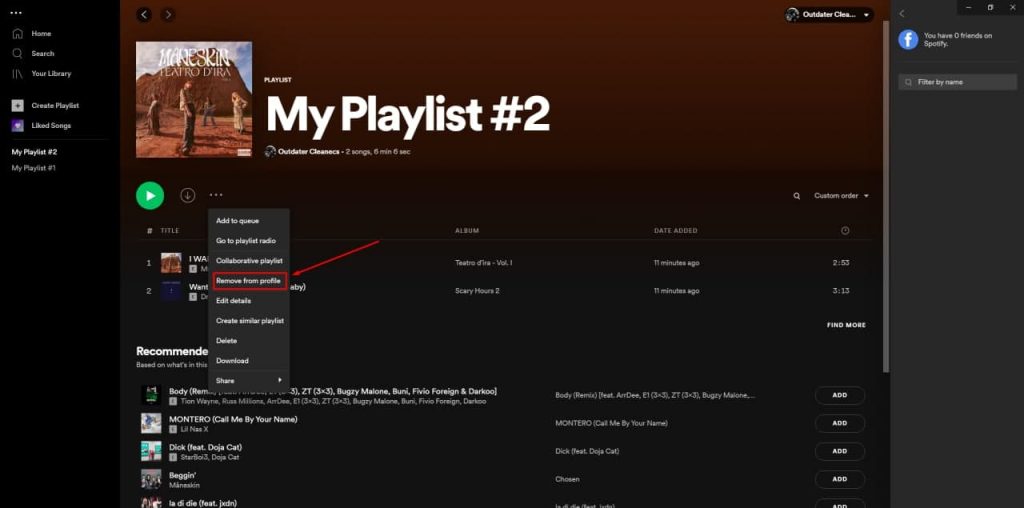The height and width of the screenshot is (508, 1024).
Task: Choose Download in context menu
Action: click(249, 360)
